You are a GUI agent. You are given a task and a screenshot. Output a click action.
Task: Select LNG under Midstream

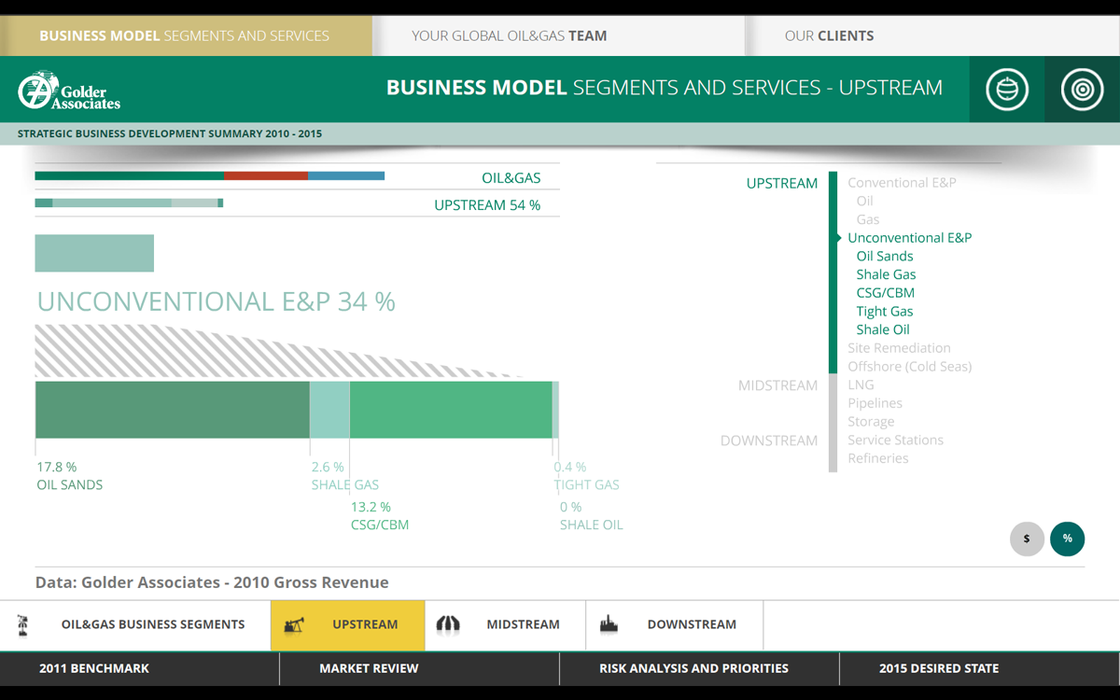(x=860, y=385)
